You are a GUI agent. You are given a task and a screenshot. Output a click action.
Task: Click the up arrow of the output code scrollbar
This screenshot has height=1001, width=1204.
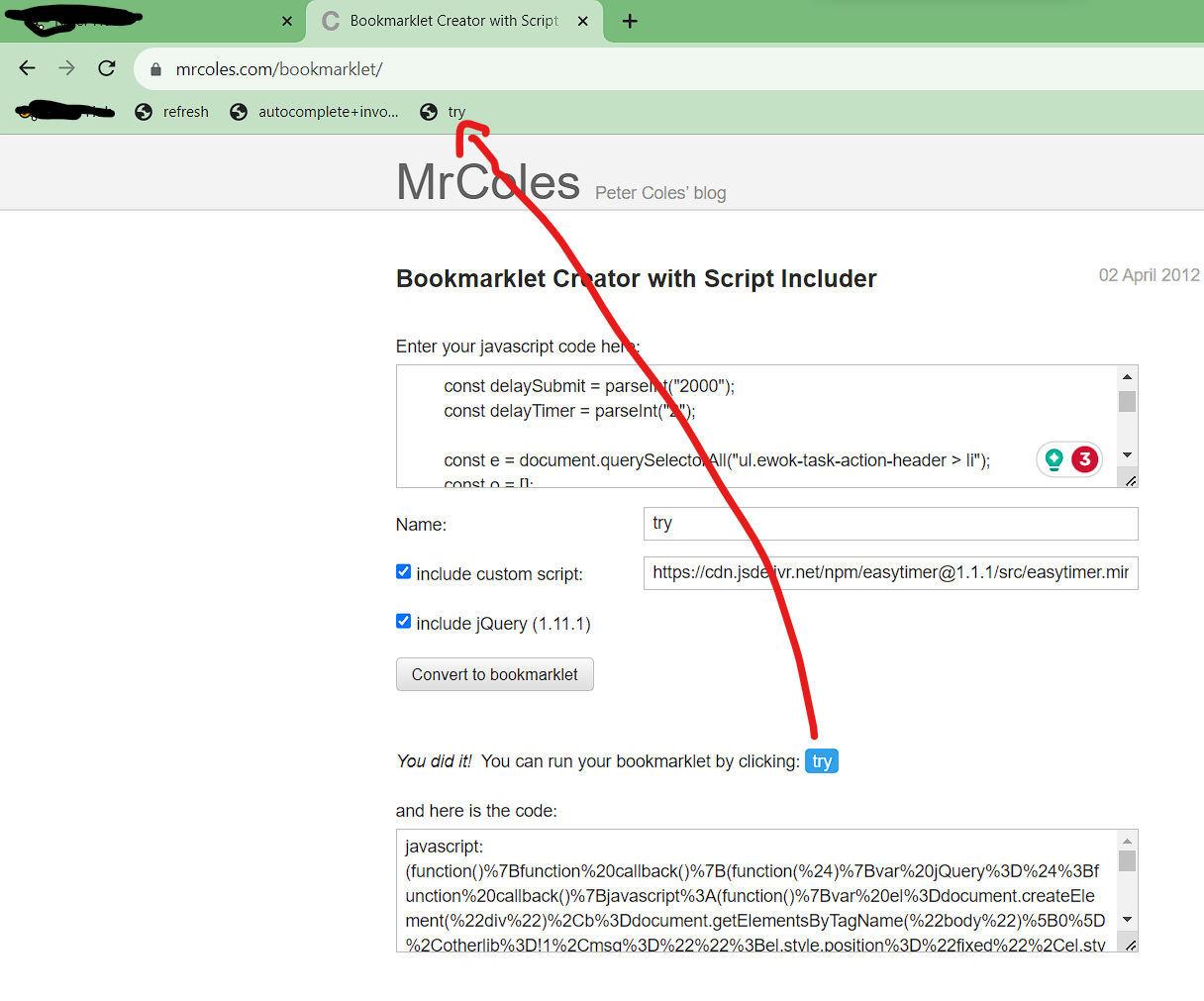tap(1127, 841)
